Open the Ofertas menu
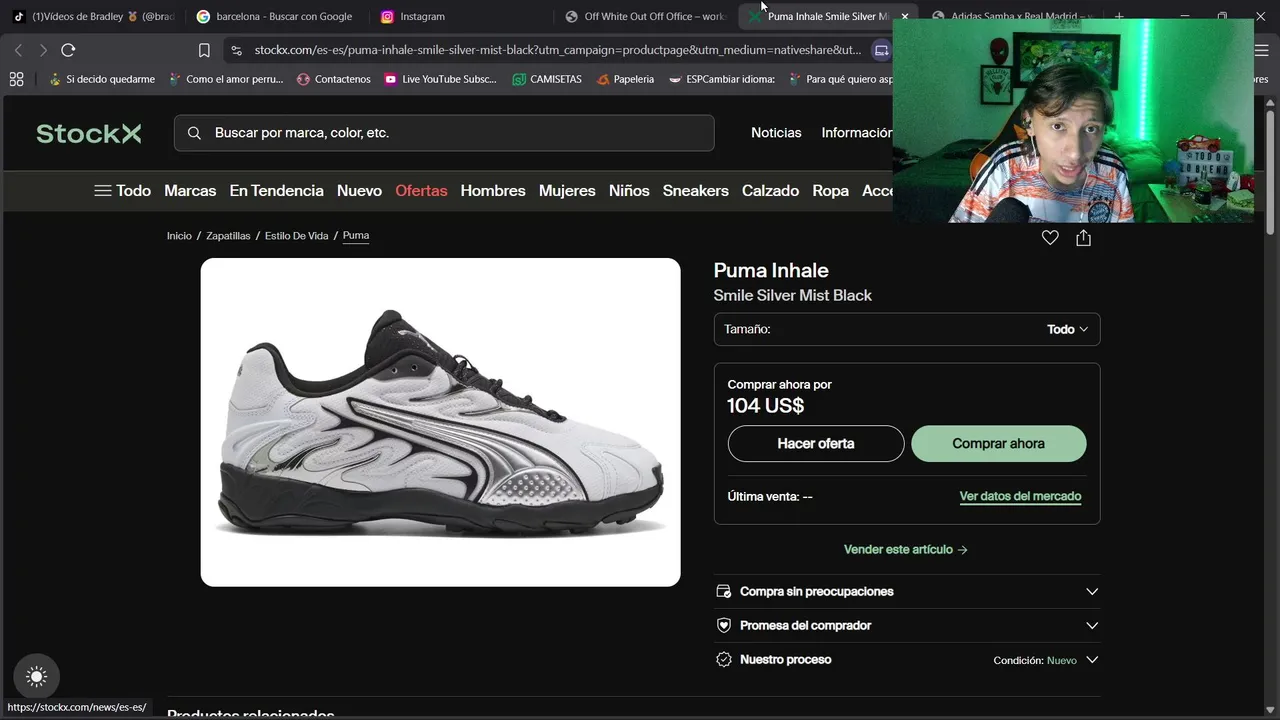The height and width of the screenshot is (720, 1280). coord(421,190)
